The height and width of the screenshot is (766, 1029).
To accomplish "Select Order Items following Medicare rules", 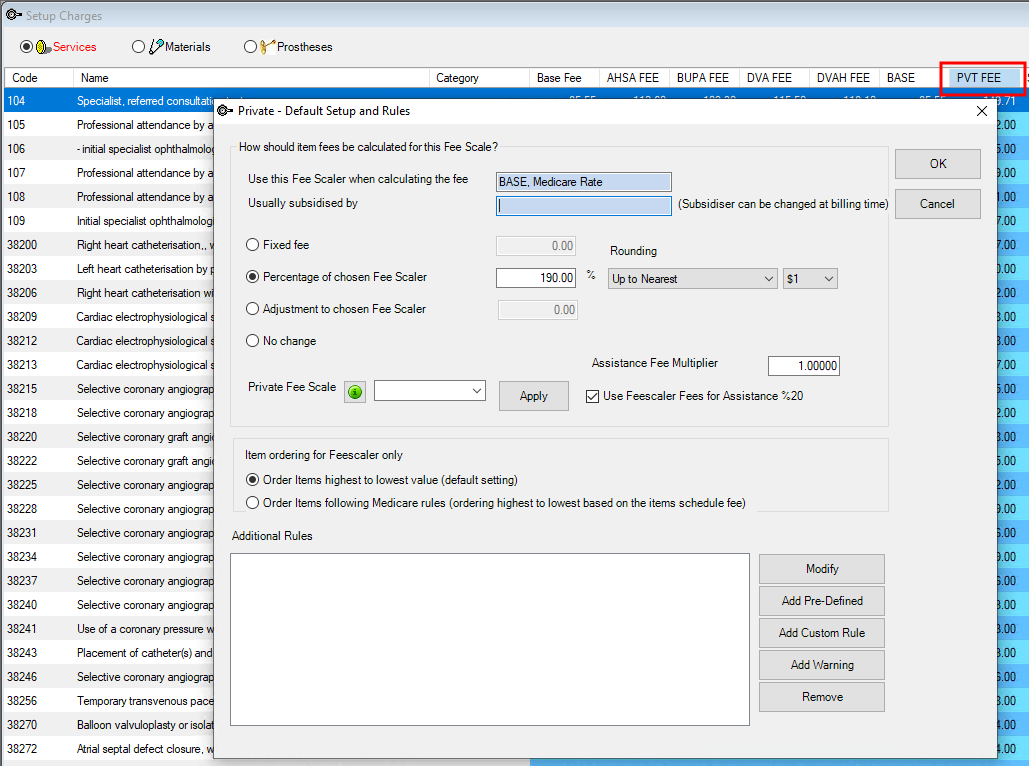I will pyautogui.click(x=252, y=503).
